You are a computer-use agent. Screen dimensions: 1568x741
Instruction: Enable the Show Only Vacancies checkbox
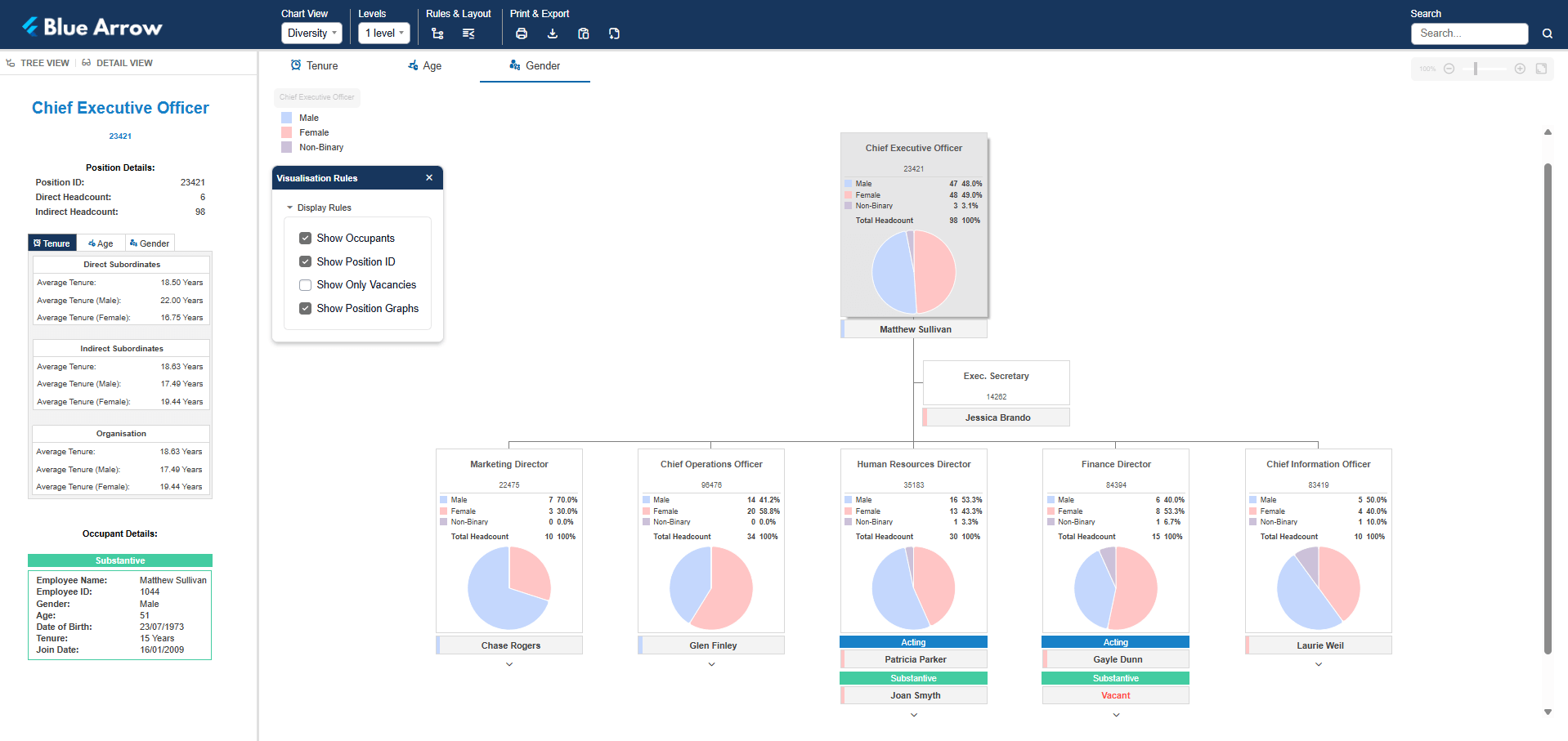(x=306, y=285)
